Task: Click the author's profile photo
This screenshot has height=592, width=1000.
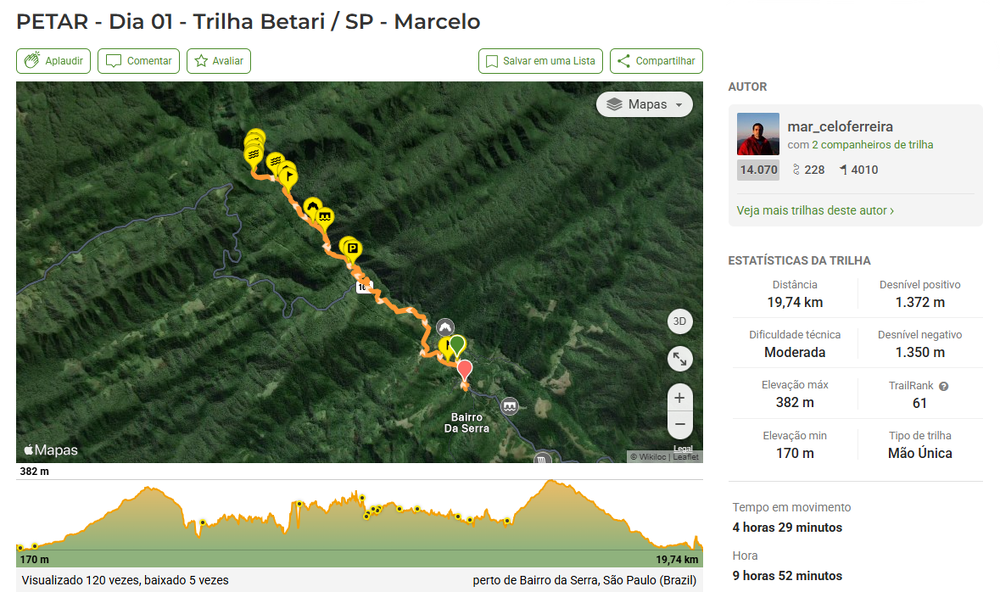Action: coord(758,134)
